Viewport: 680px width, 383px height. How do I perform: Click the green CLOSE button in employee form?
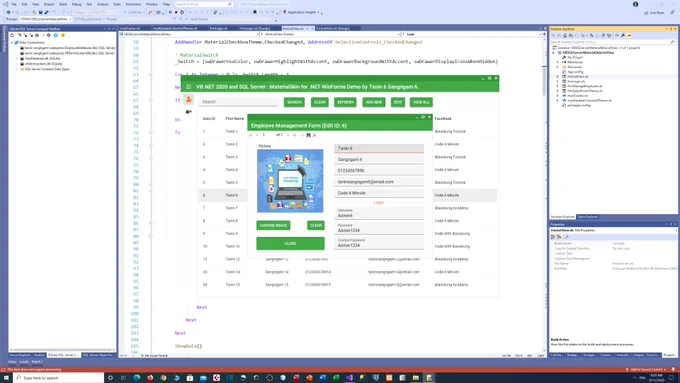(x=290, y=243)
